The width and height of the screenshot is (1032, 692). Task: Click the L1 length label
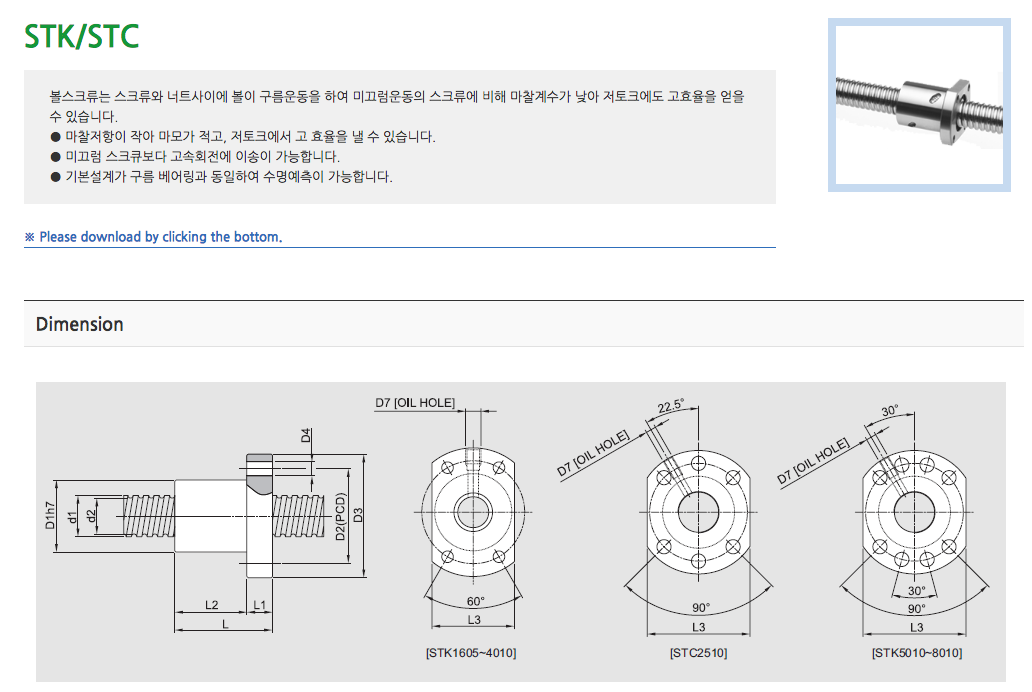coord(259,605)
